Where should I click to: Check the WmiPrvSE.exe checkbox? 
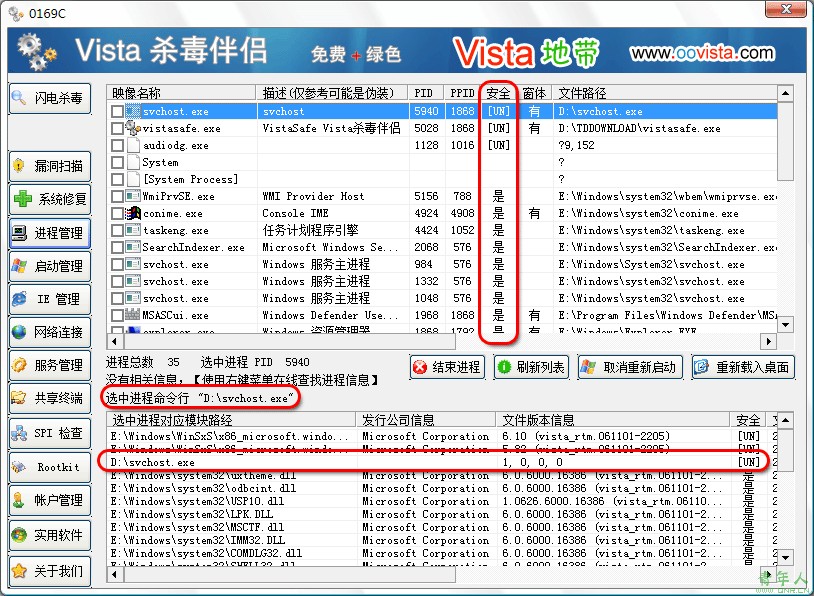(117, 196)
